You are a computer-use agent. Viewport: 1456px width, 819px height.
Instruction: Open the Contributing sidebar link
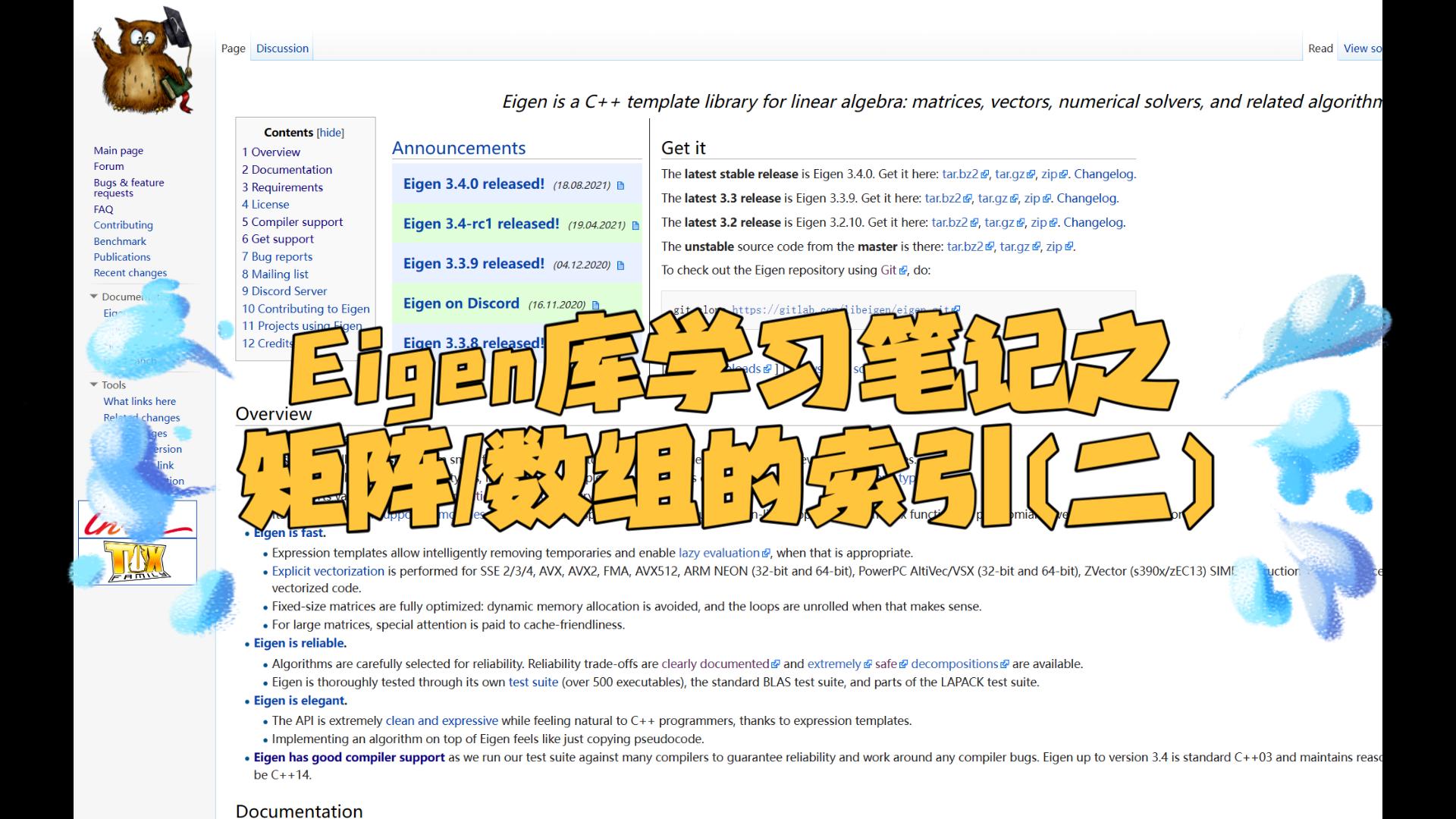(x=123, y=225)
